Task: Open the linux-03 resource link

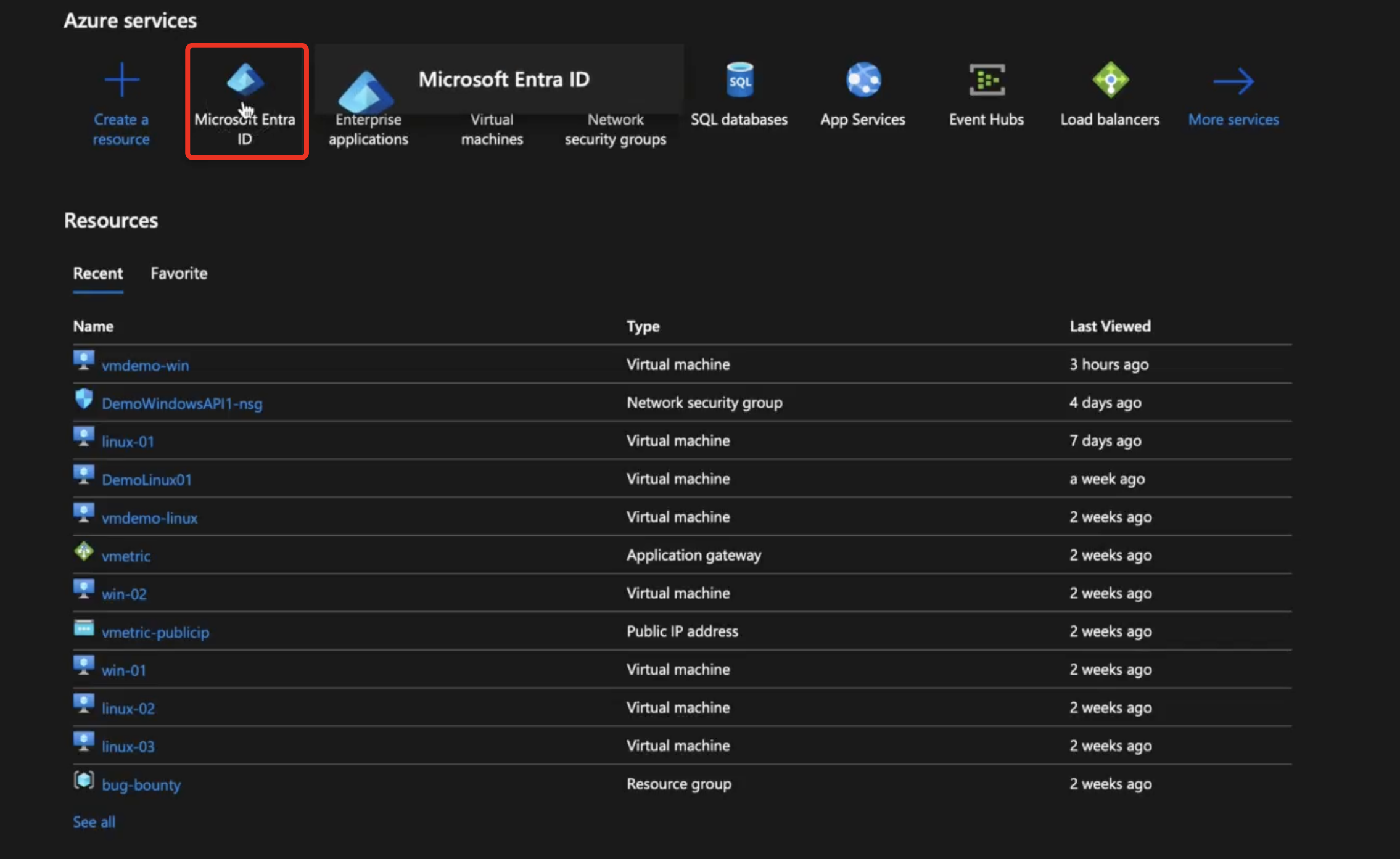Action: click(x=128, y=747)
